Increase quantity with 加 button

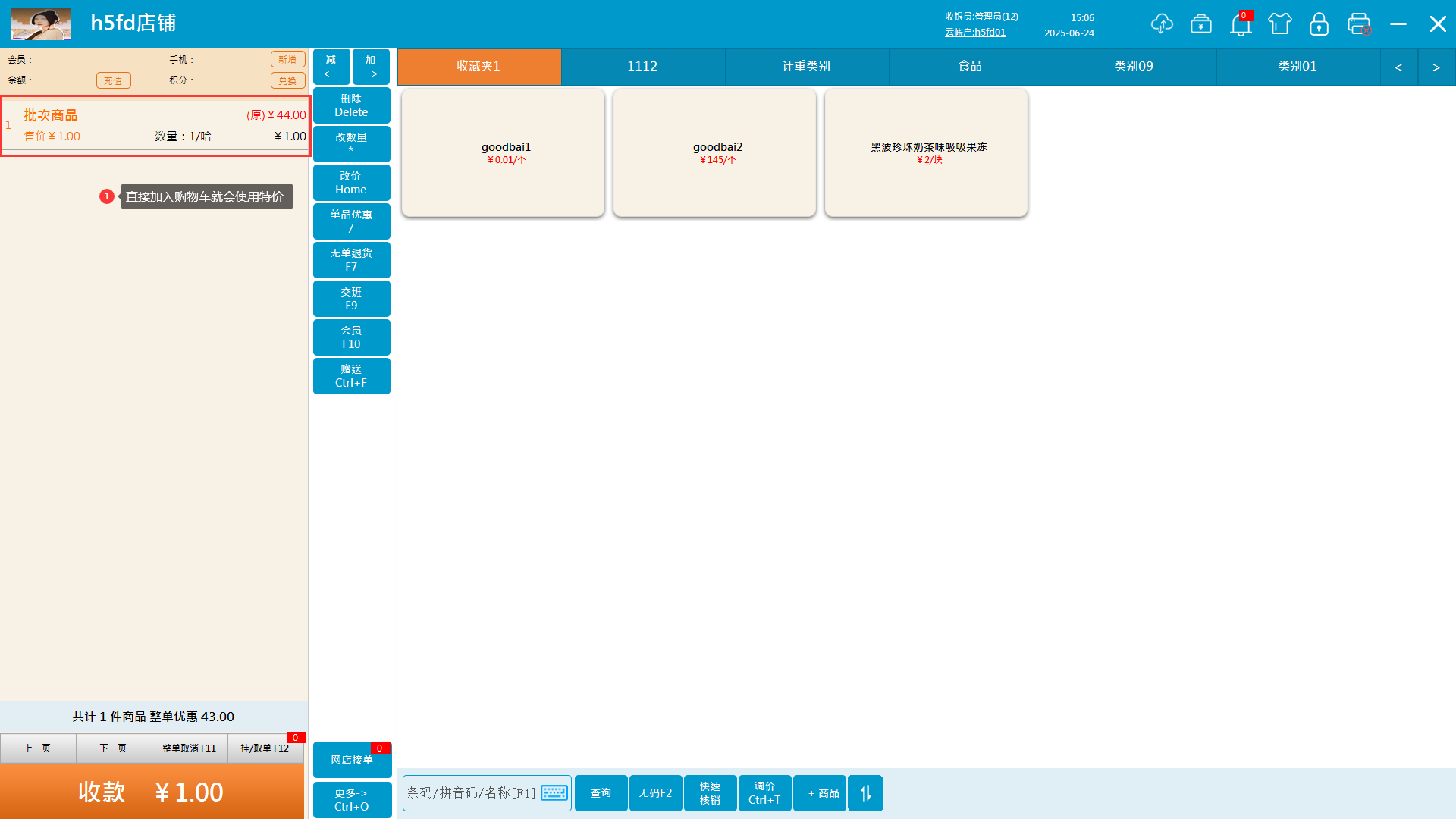371,67
